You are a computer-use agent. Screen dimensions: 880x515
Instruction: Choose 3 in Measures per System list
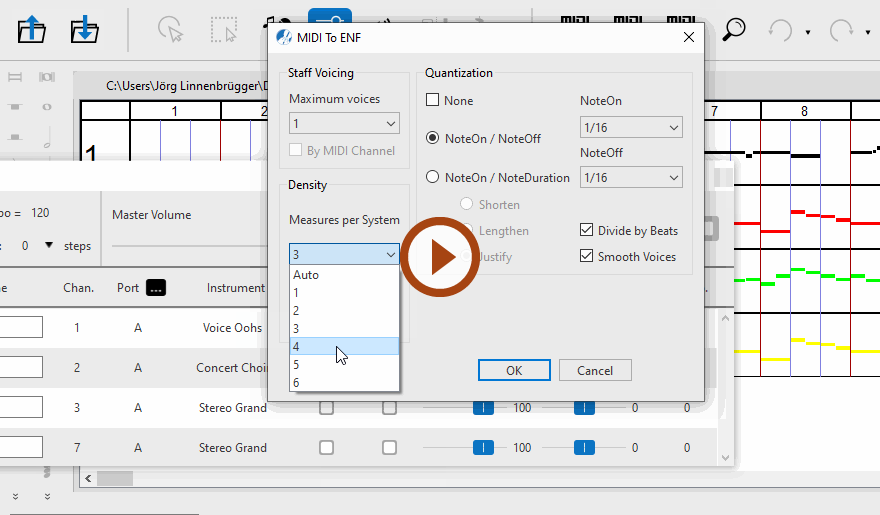click(344, 329)
